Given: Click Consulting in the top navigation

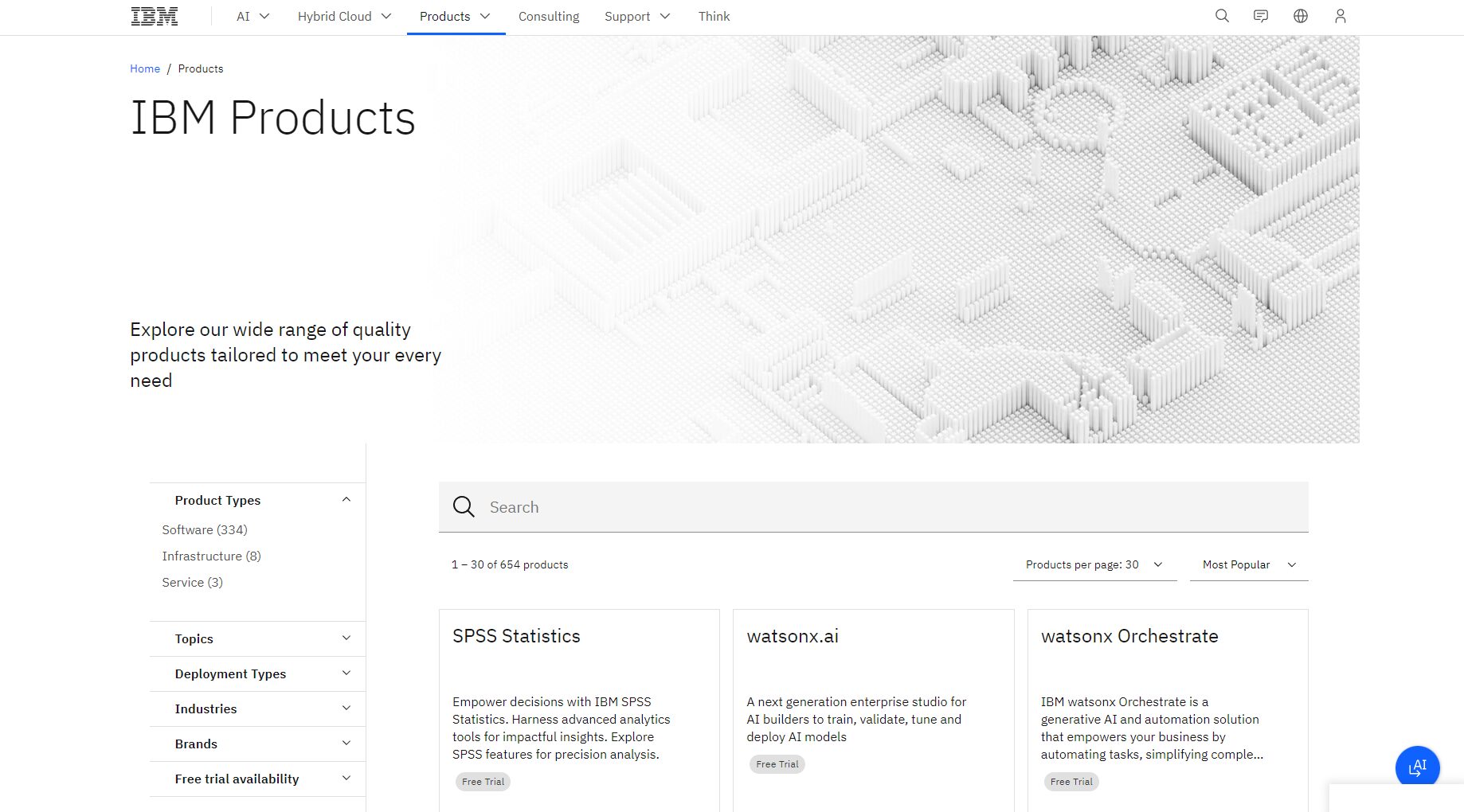Looking at the screenshot, I should [x=549, y=17].
